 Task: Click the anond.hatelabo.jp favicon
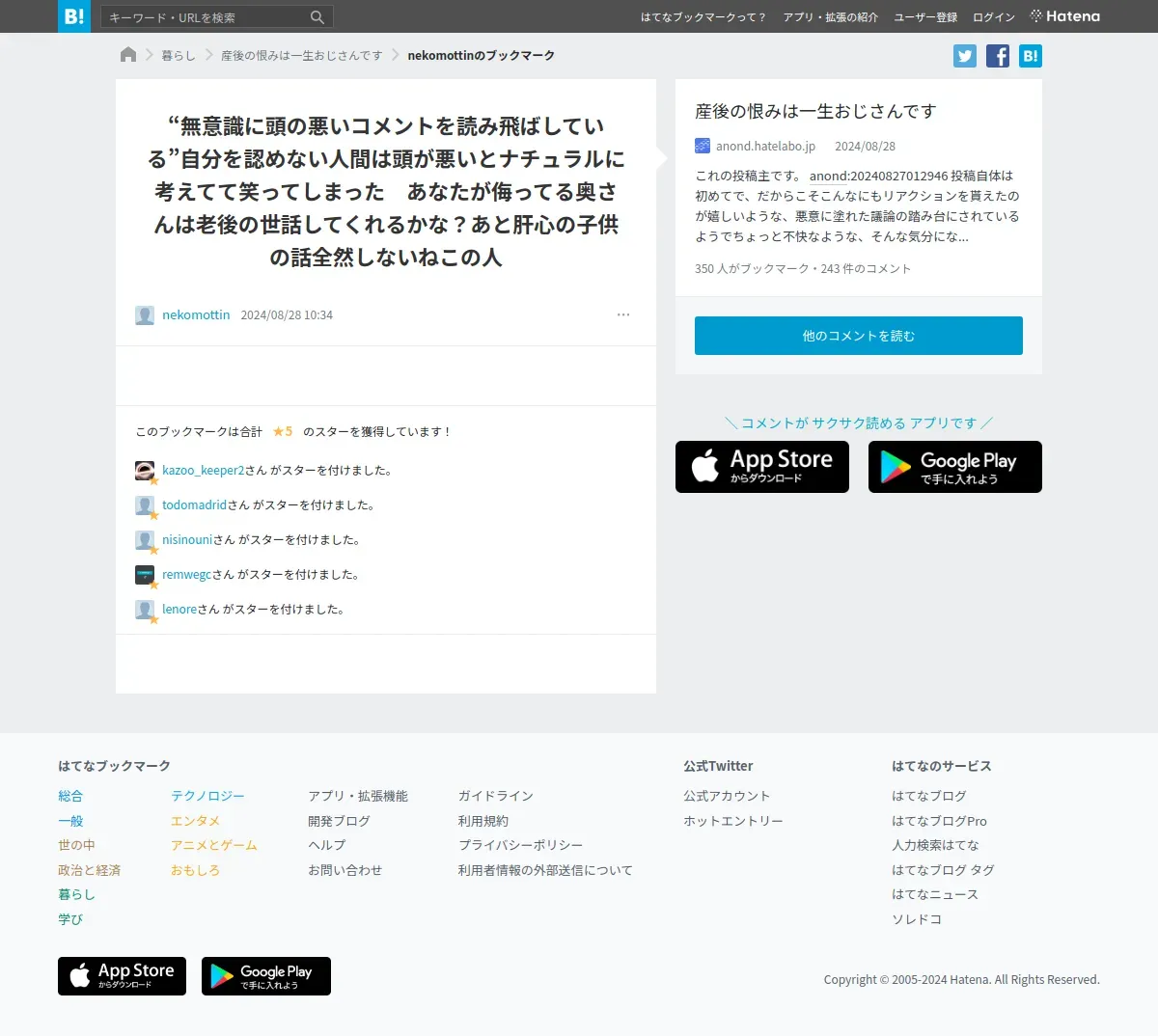tap(703, 147)
